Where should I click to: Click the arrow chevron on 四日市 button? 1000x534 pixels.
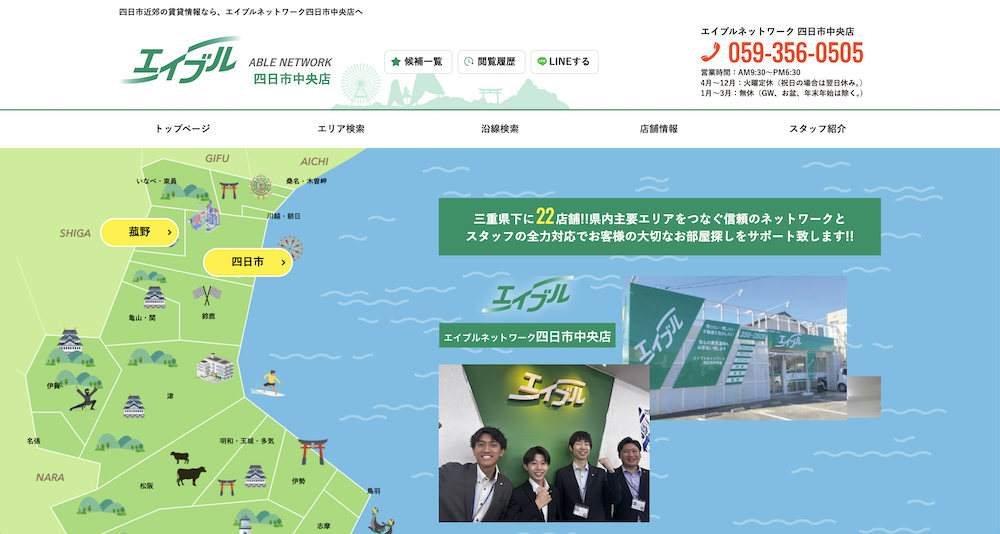(x=283, y=262)
